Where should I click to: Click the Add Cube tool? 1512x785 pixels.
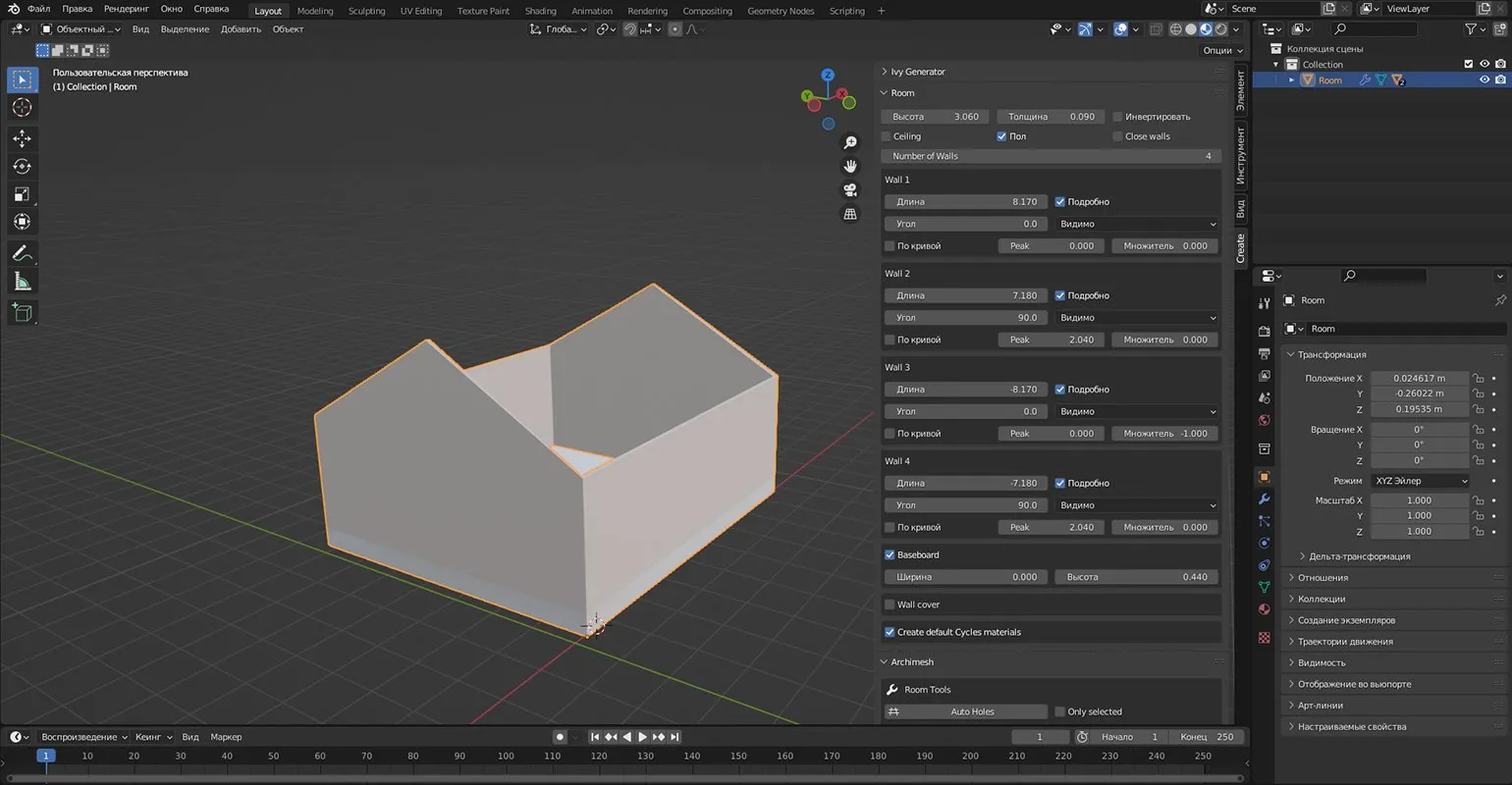[22, 313]
